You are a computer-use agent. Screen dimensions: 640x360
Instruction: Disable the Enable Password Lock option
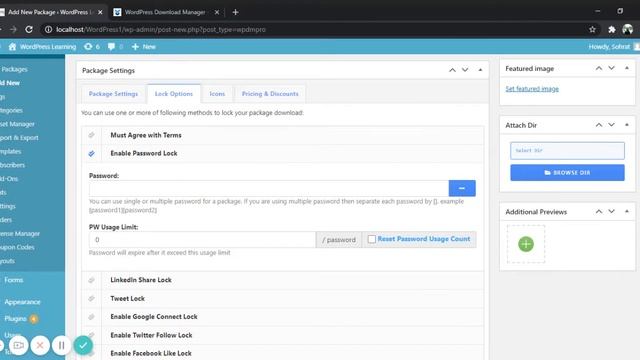tap(91, 153)
